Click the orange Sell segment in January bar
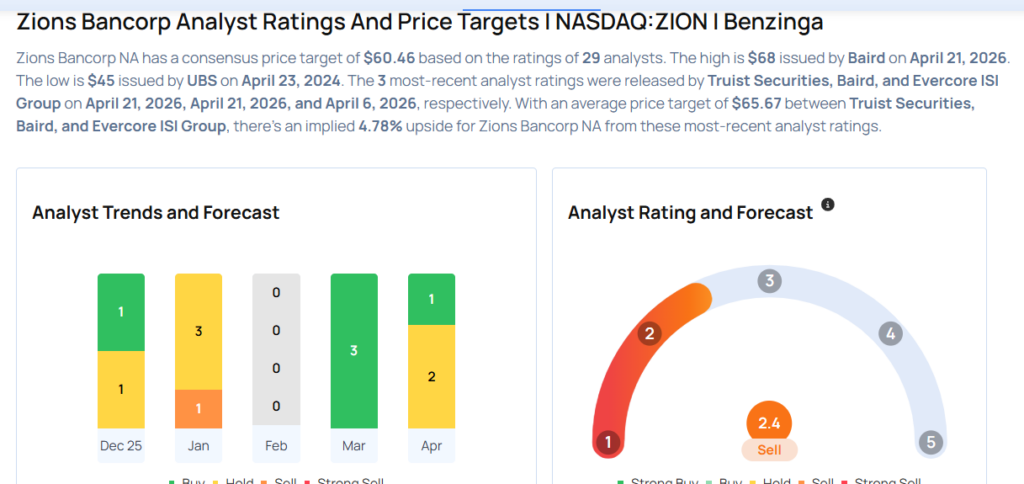 coord(198,408)
